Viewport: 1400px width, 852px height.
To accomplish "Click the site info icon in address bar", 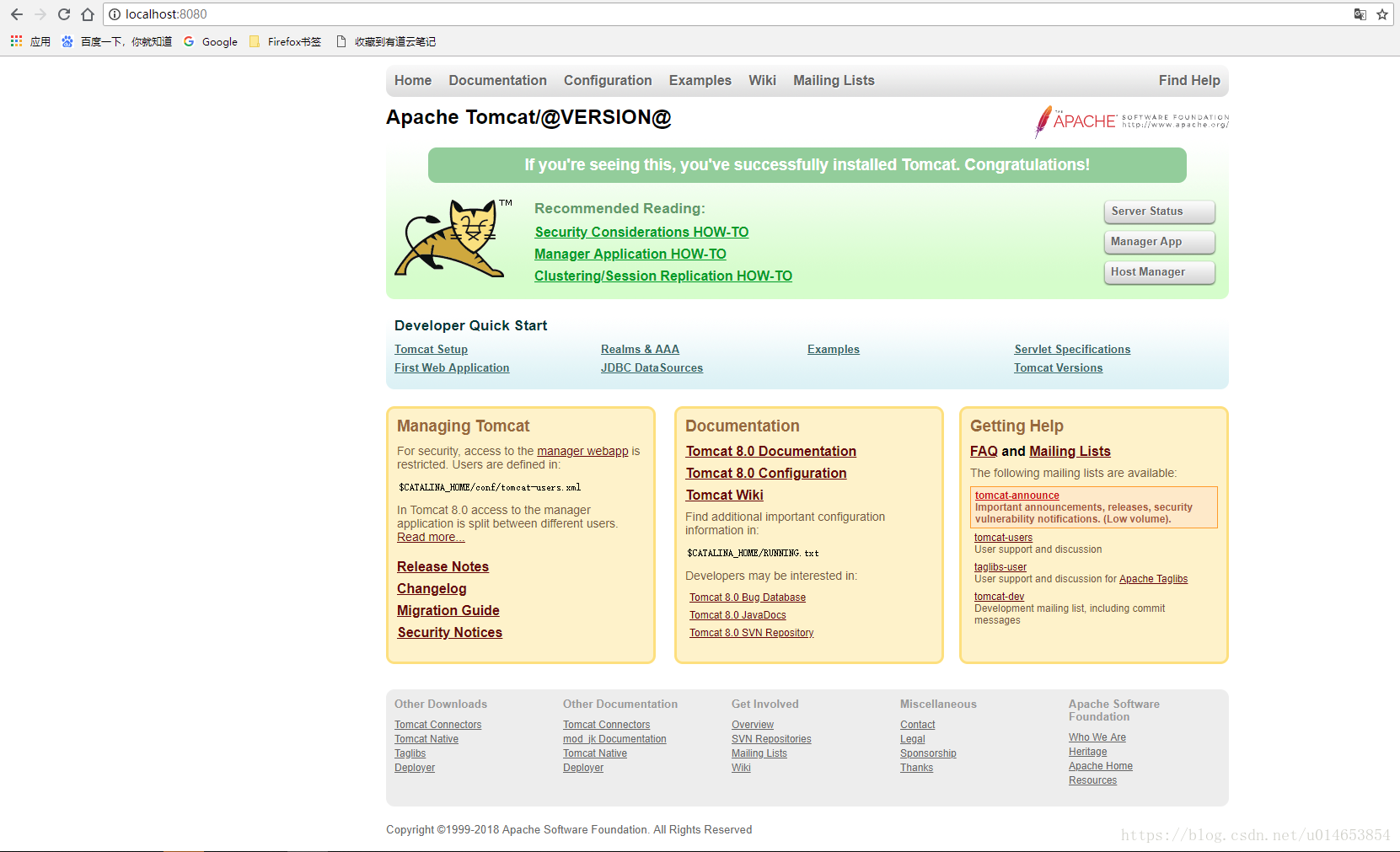I will click(x=115, y=14).
